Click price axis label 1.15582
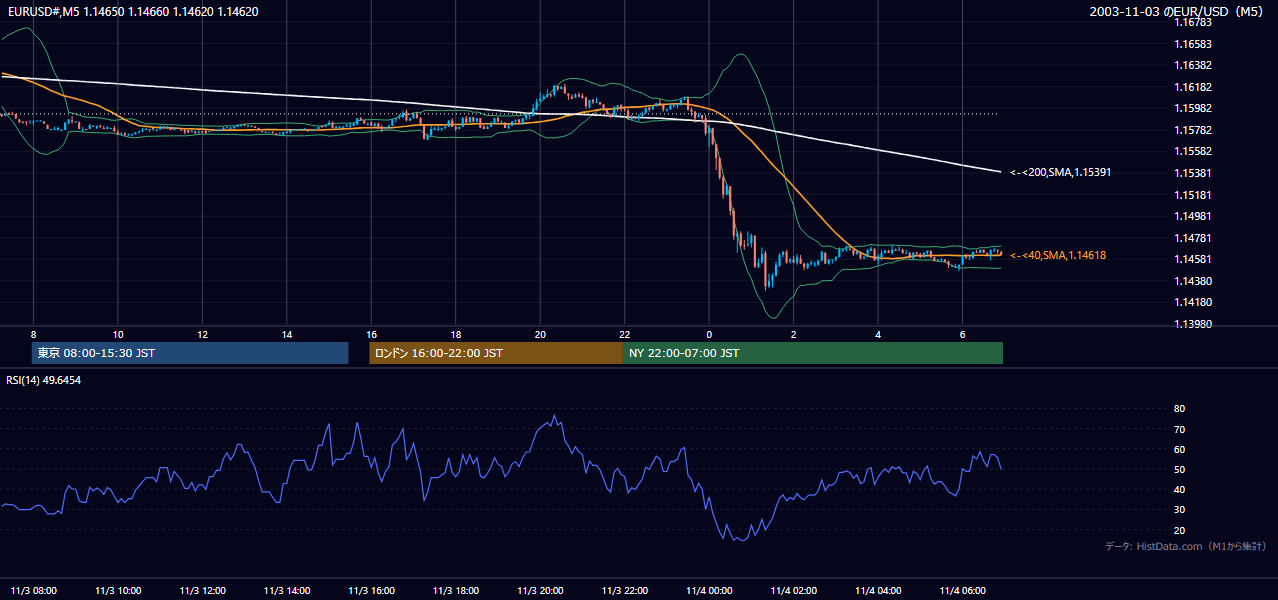The height and width of the screenshot is (600, 1278). point(1193,151)
